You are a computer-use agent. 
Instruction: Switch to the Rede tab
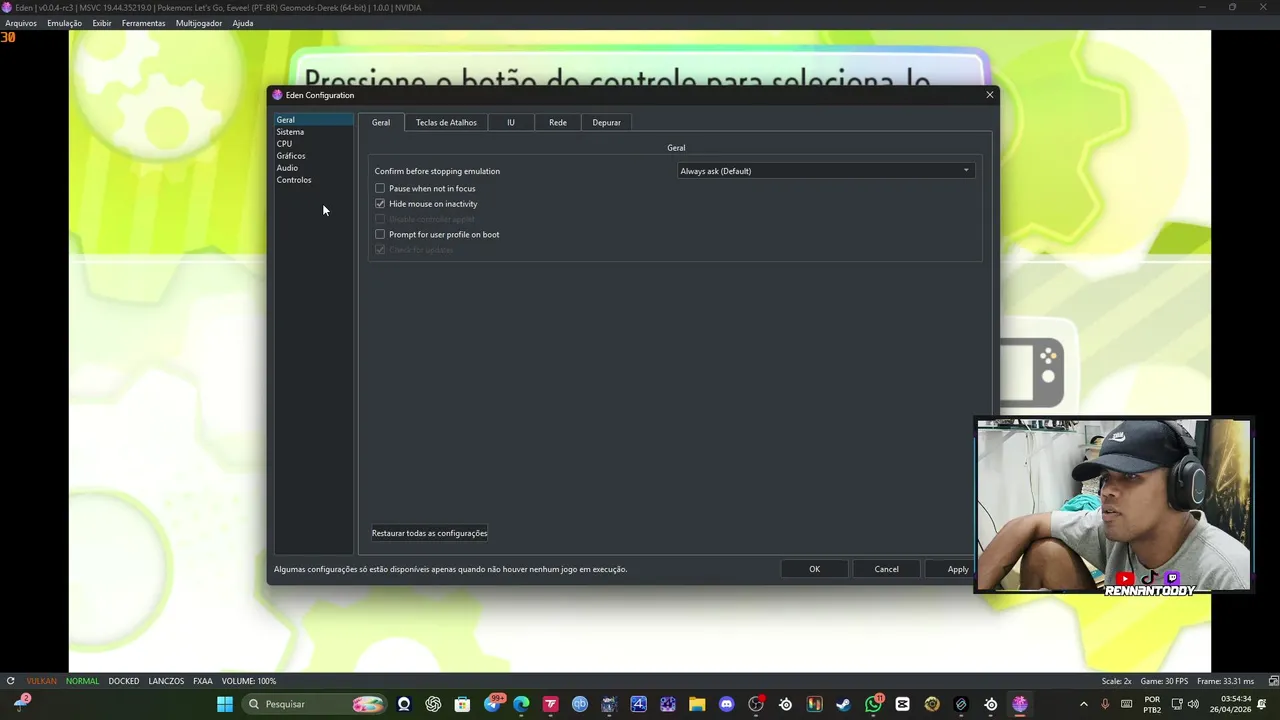click(558, 122)
